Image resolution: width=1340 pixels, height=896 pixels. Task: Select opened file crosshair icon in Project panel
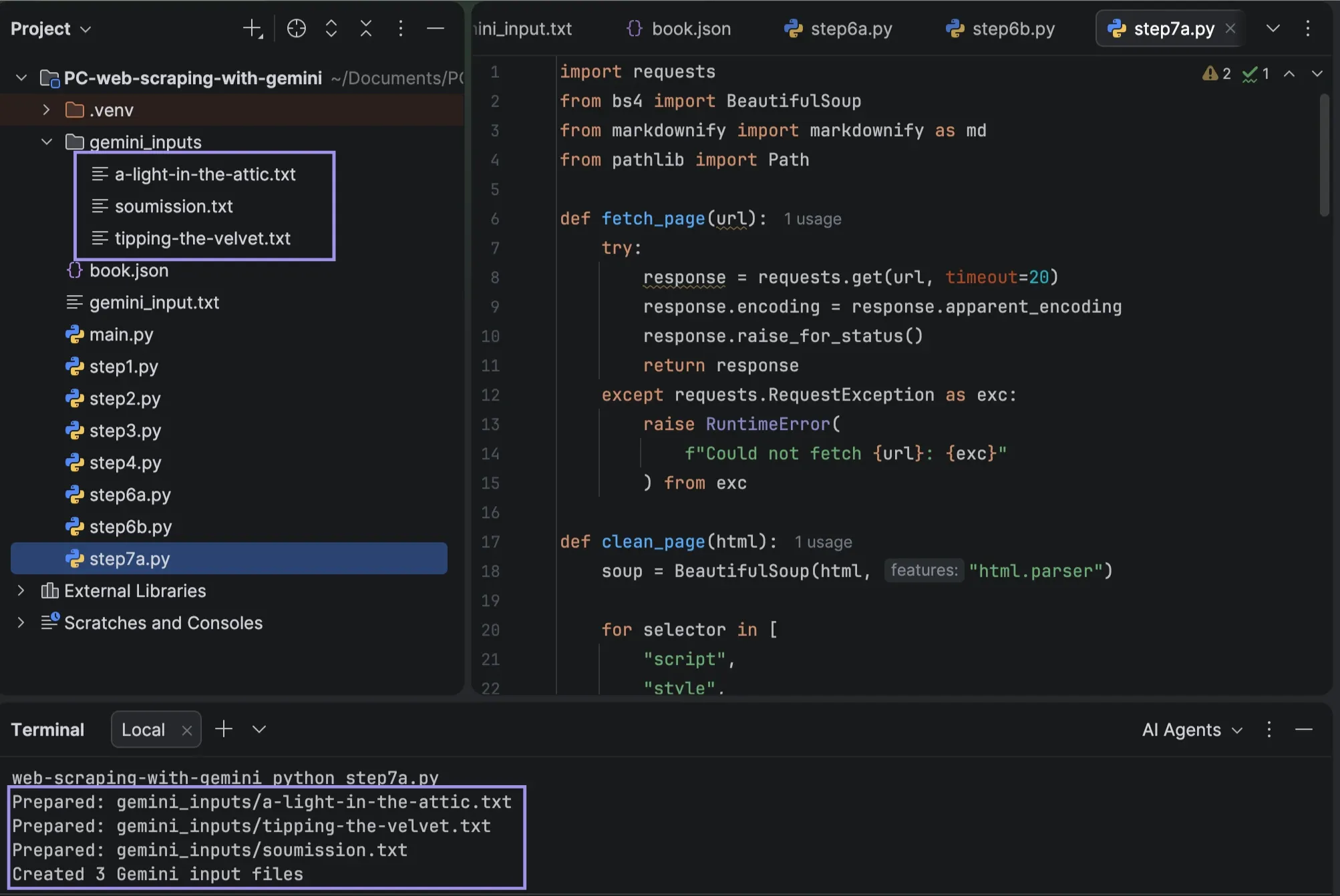[x=296, y=29]
